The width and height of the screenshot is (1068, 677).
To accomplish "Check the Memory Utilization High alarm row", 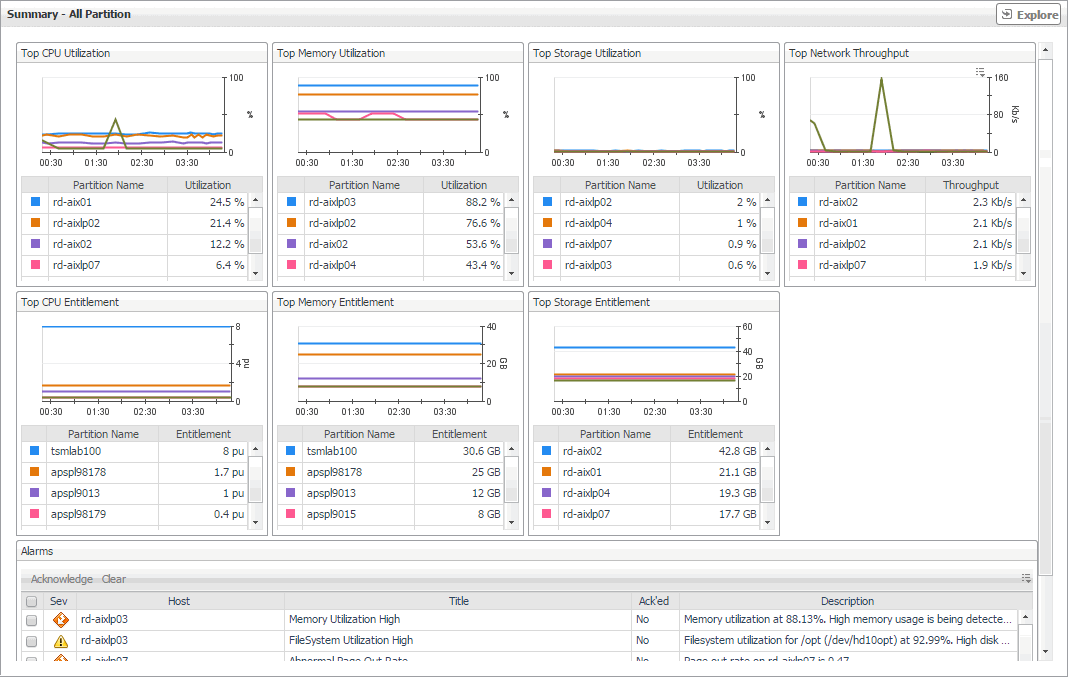I will [31, 620].
